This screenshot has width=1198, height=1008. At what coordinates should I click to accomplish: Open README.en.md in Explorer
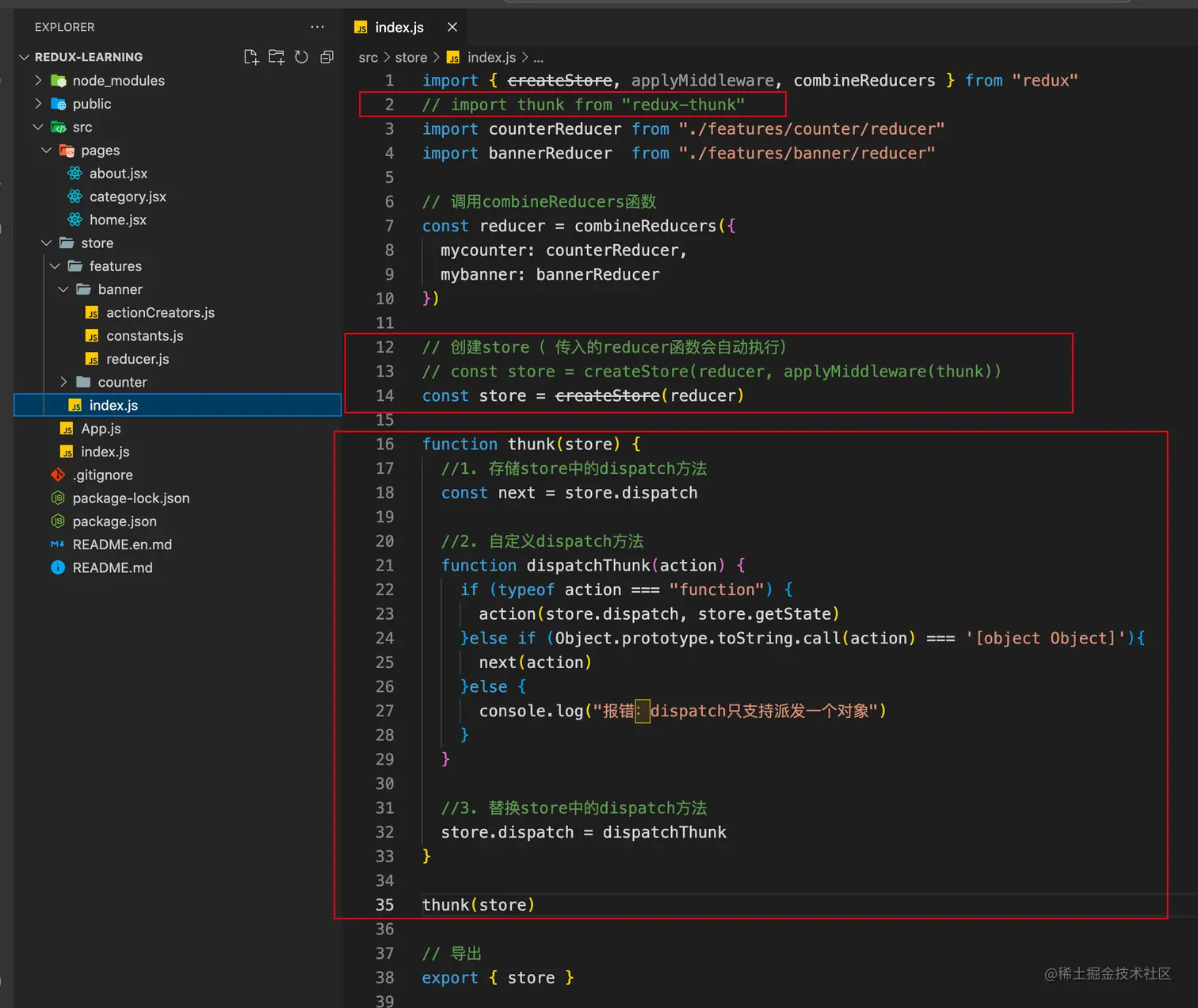pos(123,544)
